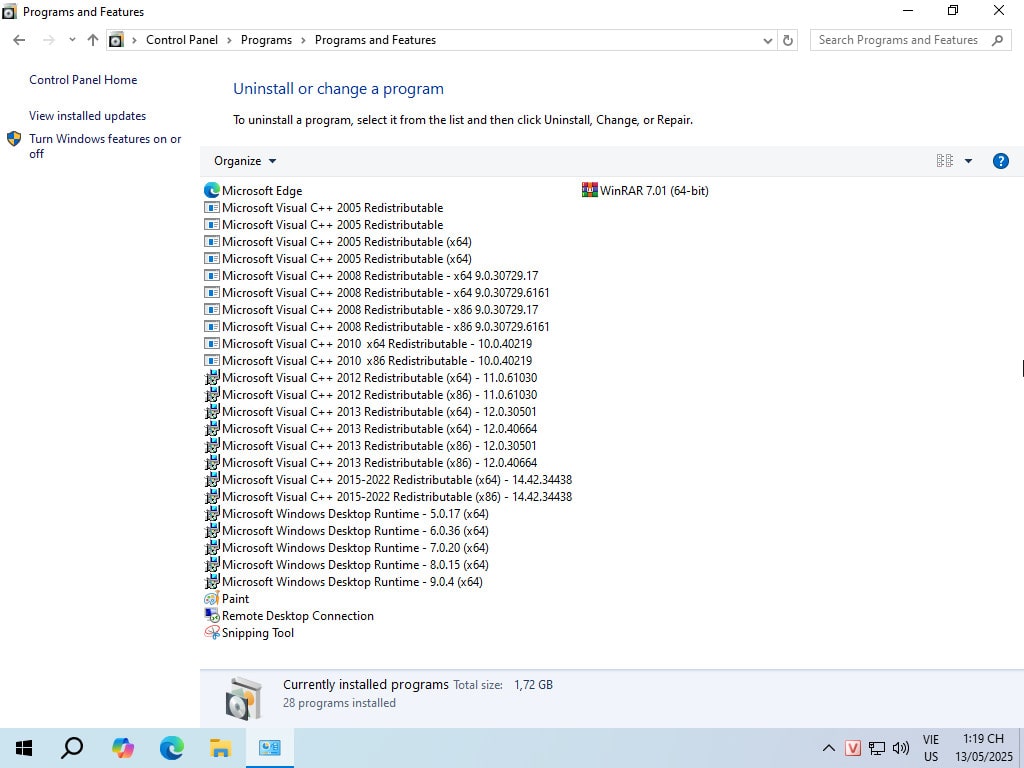Select Visual C++ 2008 Redistributable - x86 9.0.30729.17
The height and width of the screenshot is (768, 1024).
click(x=372, y=310)
